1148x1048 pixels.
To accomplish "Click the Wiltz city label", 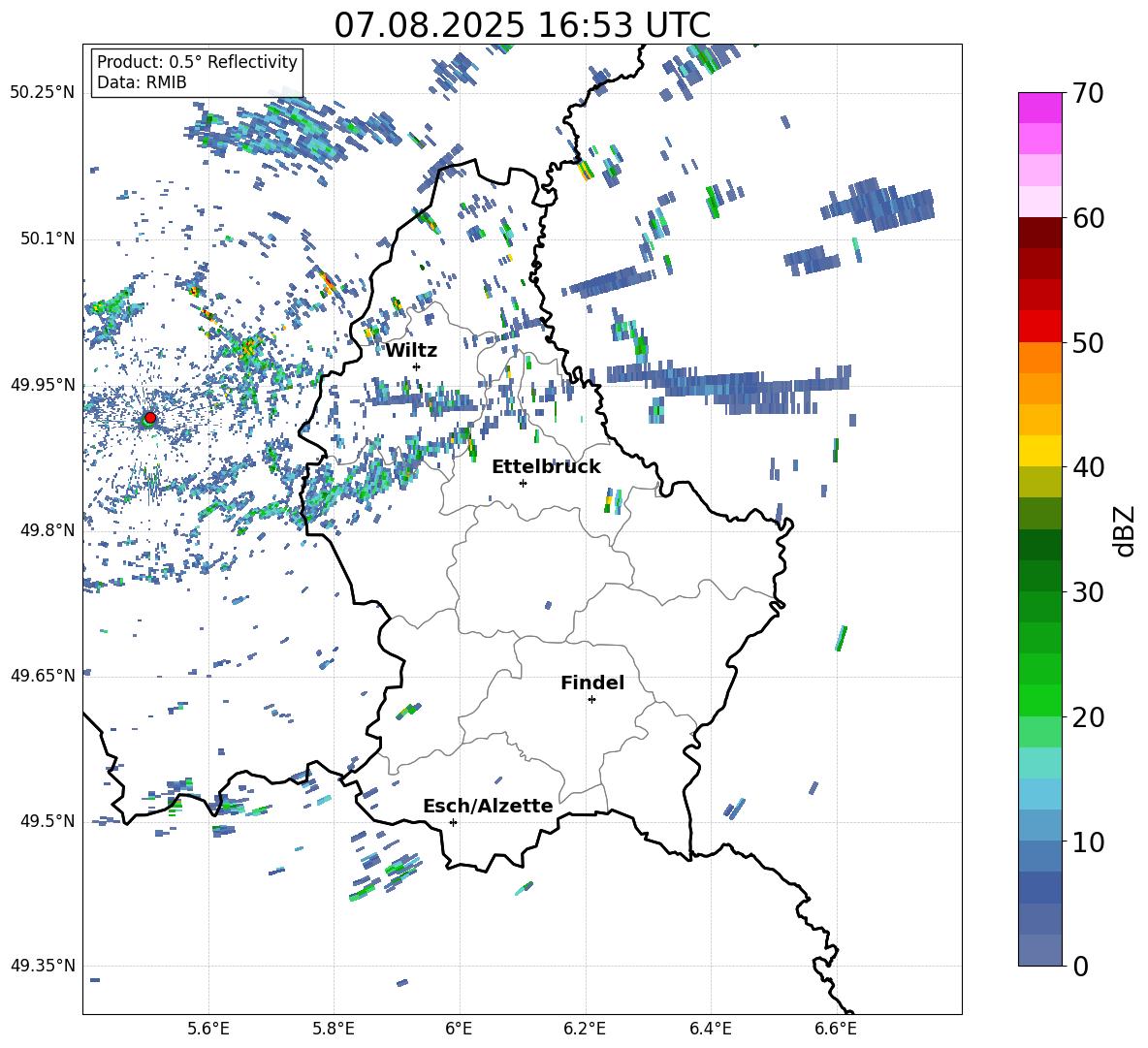I will coord(411,351).
